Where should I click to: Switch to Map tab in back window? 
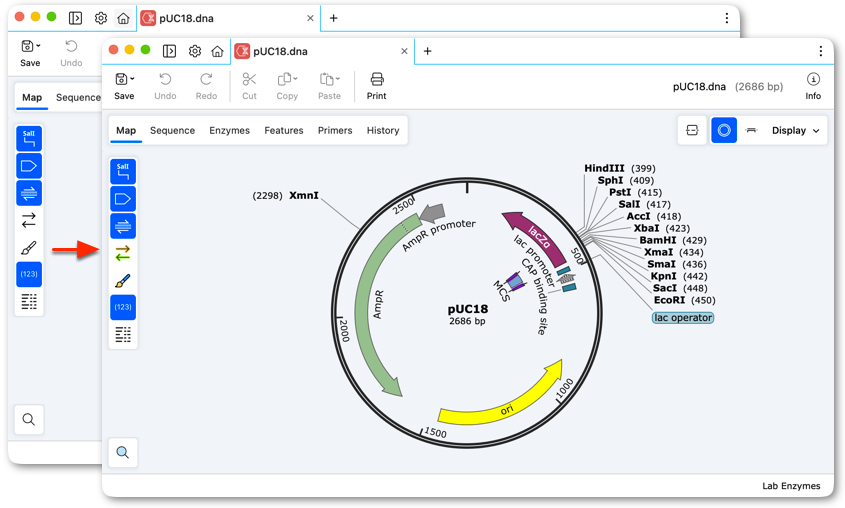click(x=32, y=98)
